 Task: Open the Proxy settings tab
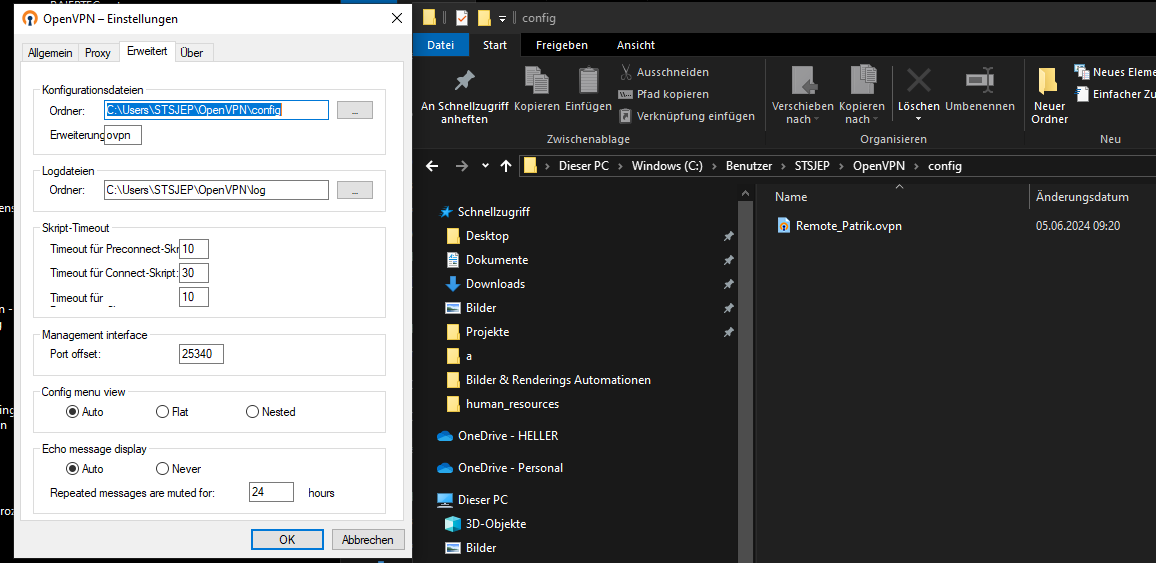pyautogui.click(x=97, y=52)
